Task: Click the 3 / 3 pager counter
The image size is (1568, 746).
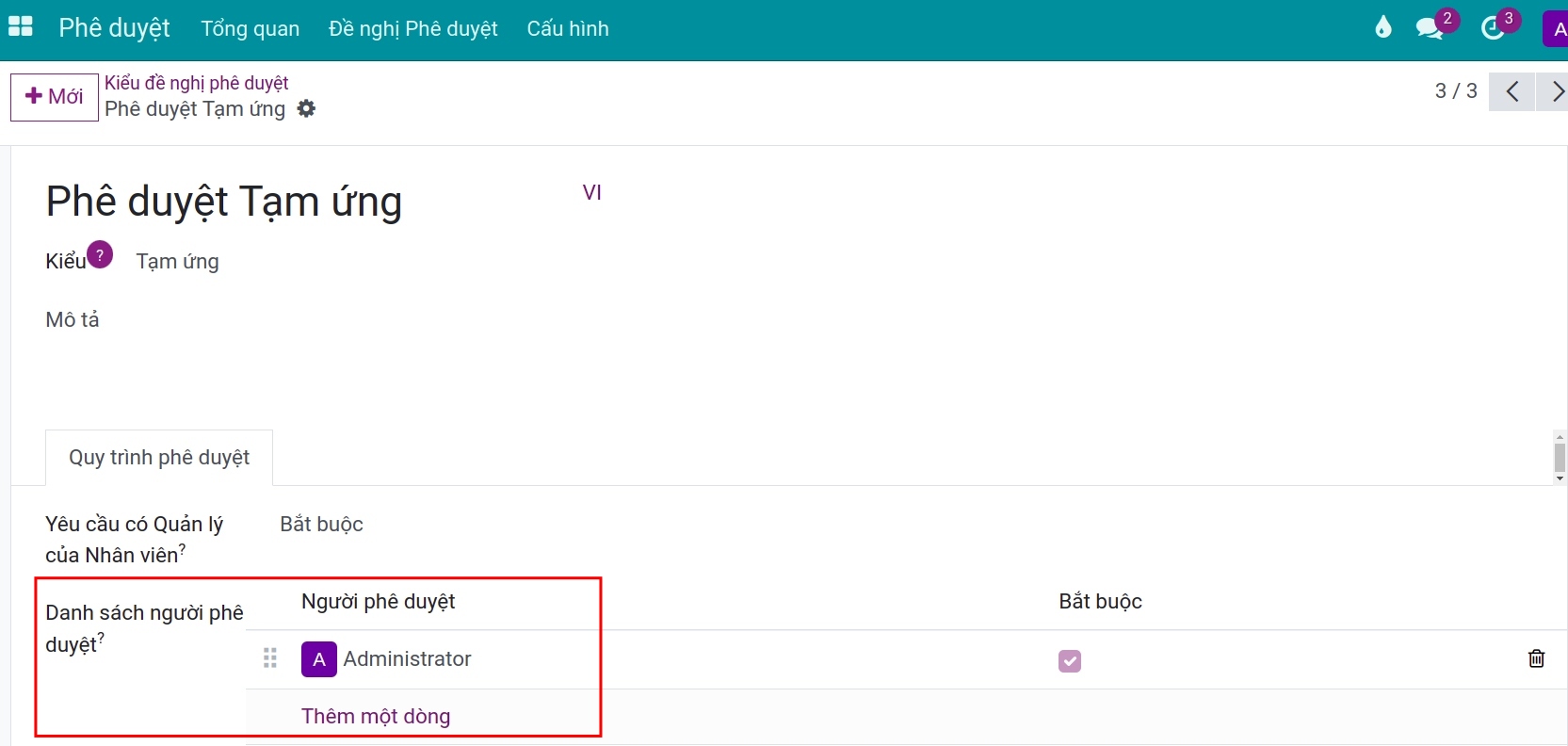Action: click(1456, 91)
